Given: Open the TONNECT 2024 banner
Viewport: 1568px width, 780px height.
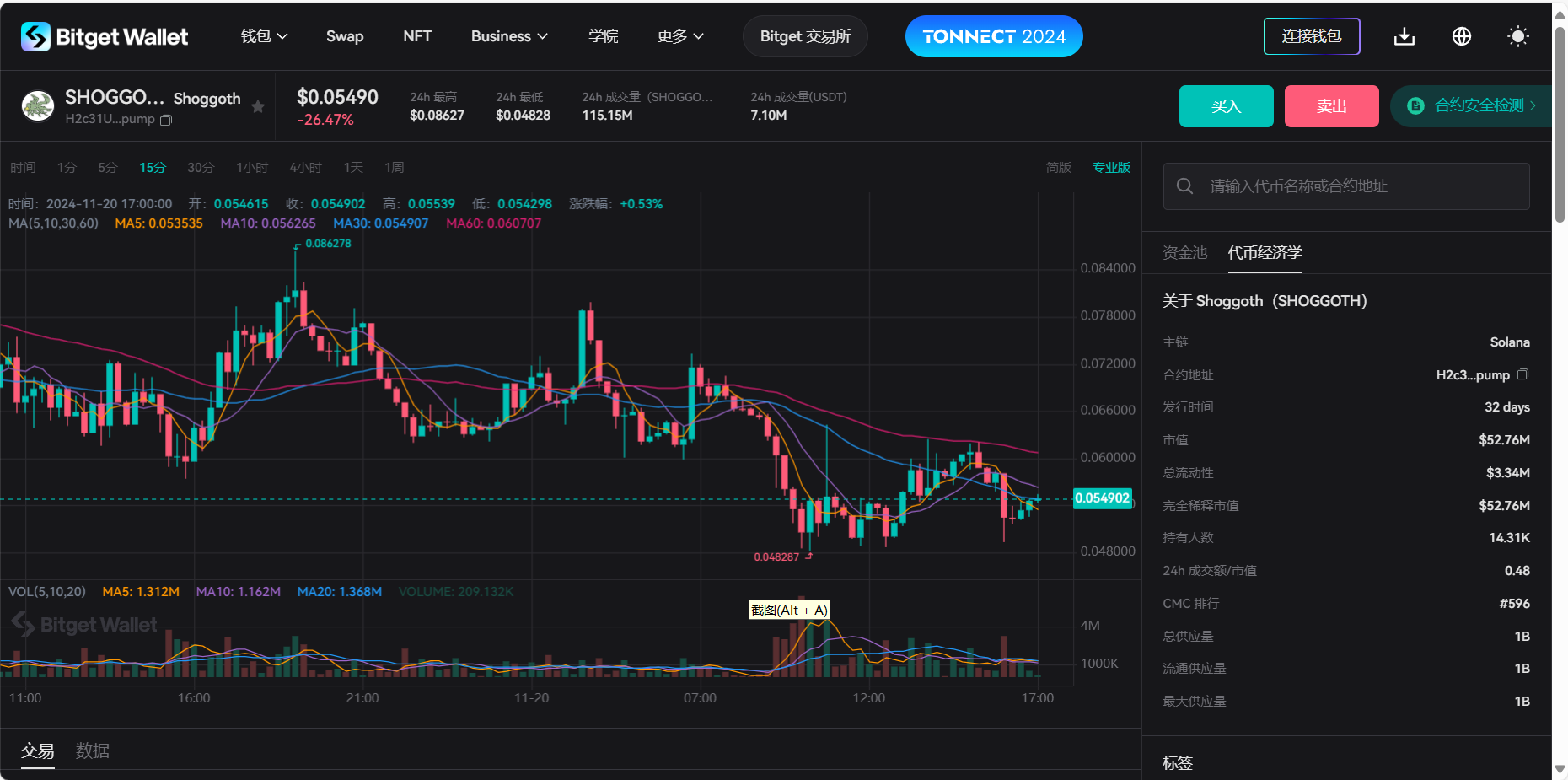Looking at the screenshot, I should pos(994,36).
